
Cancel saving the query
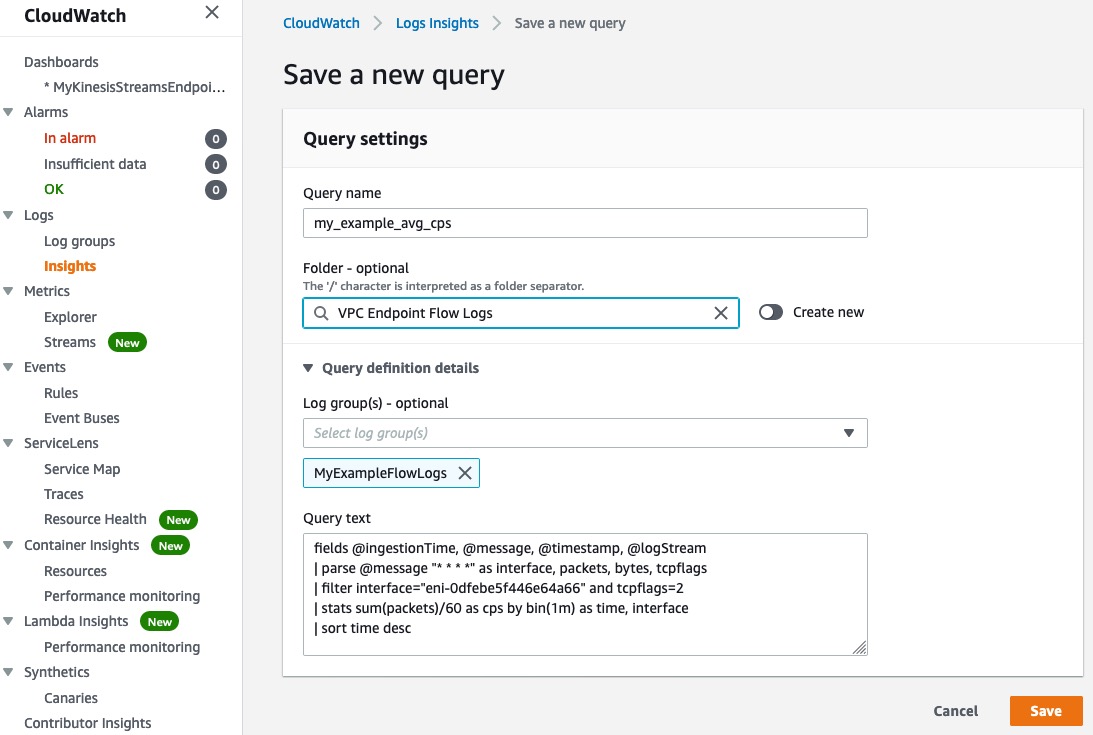pos(956,711)
